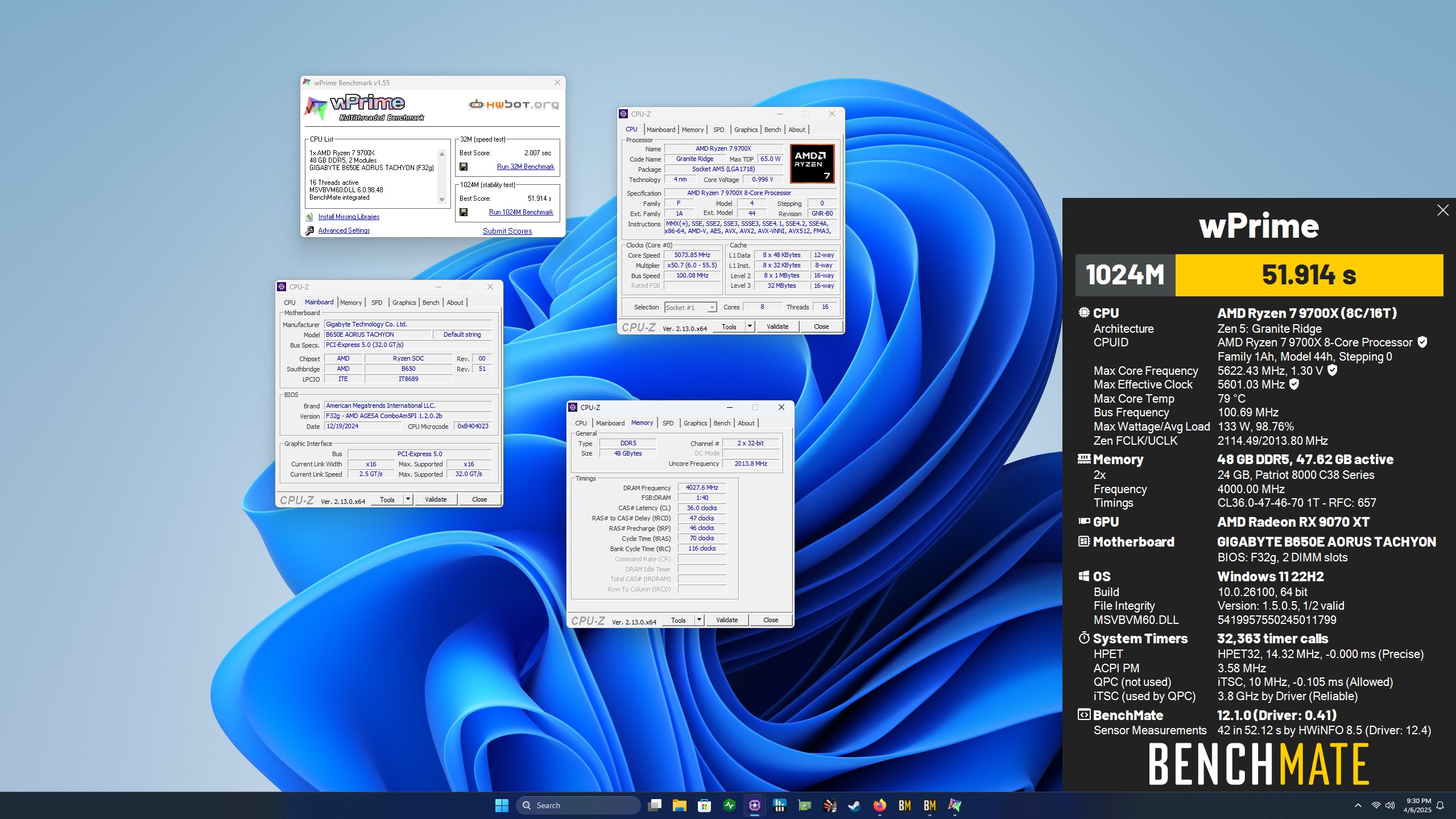Click the icon beside Install Missing Libraries

click(309, 217)
